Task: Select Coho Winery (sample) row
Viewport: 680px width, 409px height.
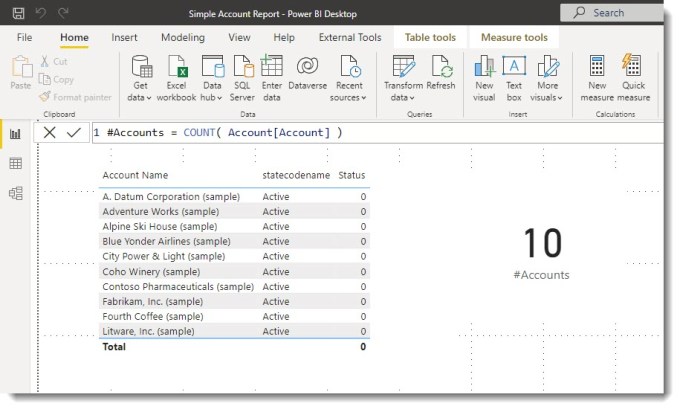Action: click(234, 272)
